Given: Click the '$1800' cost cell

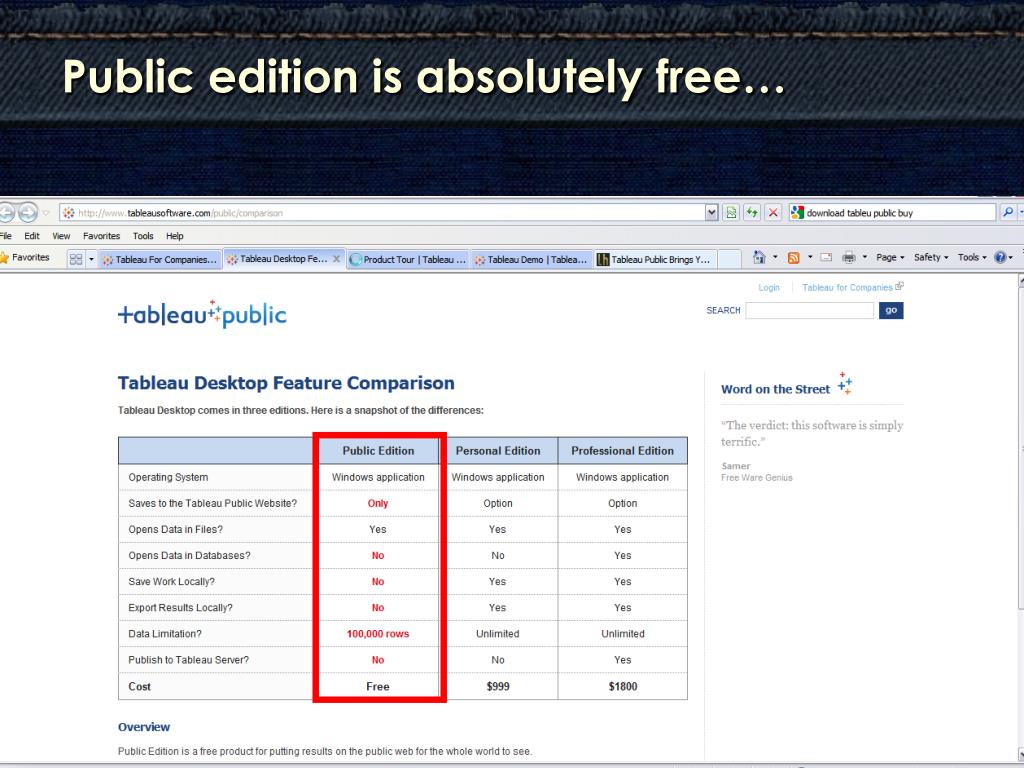Looking at the screenshot, I should point(622,686).
